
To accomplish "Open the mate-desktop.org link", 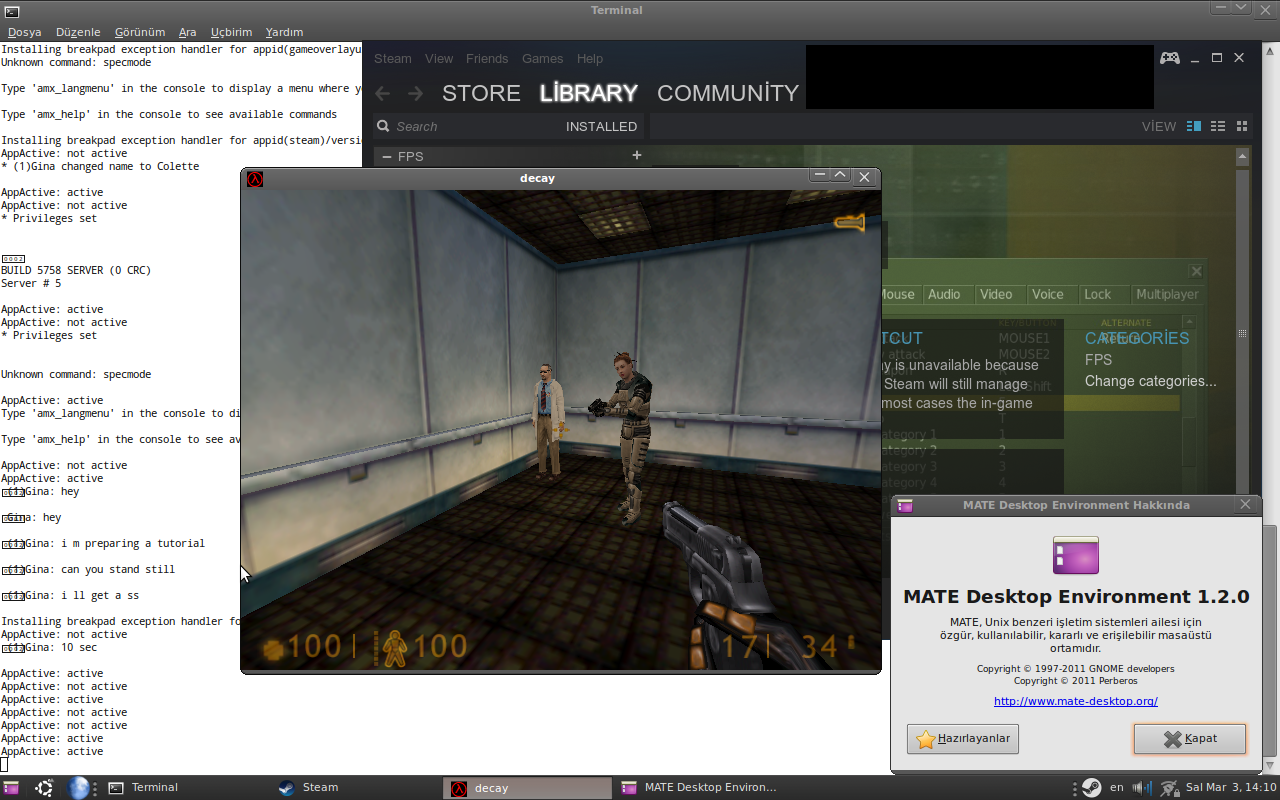I will (x=1076, y=701).
